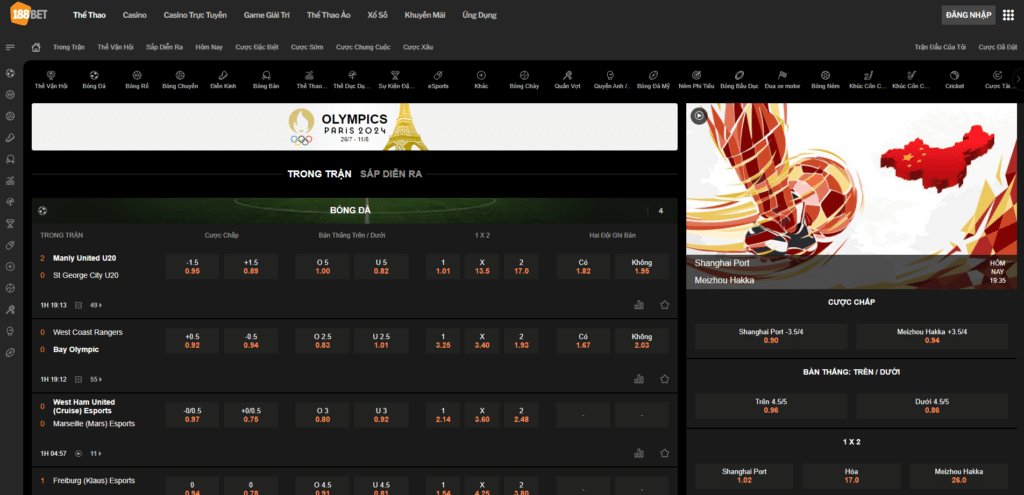Select the eSports icon
The image size is (1024, 495).
pos(438,80)
